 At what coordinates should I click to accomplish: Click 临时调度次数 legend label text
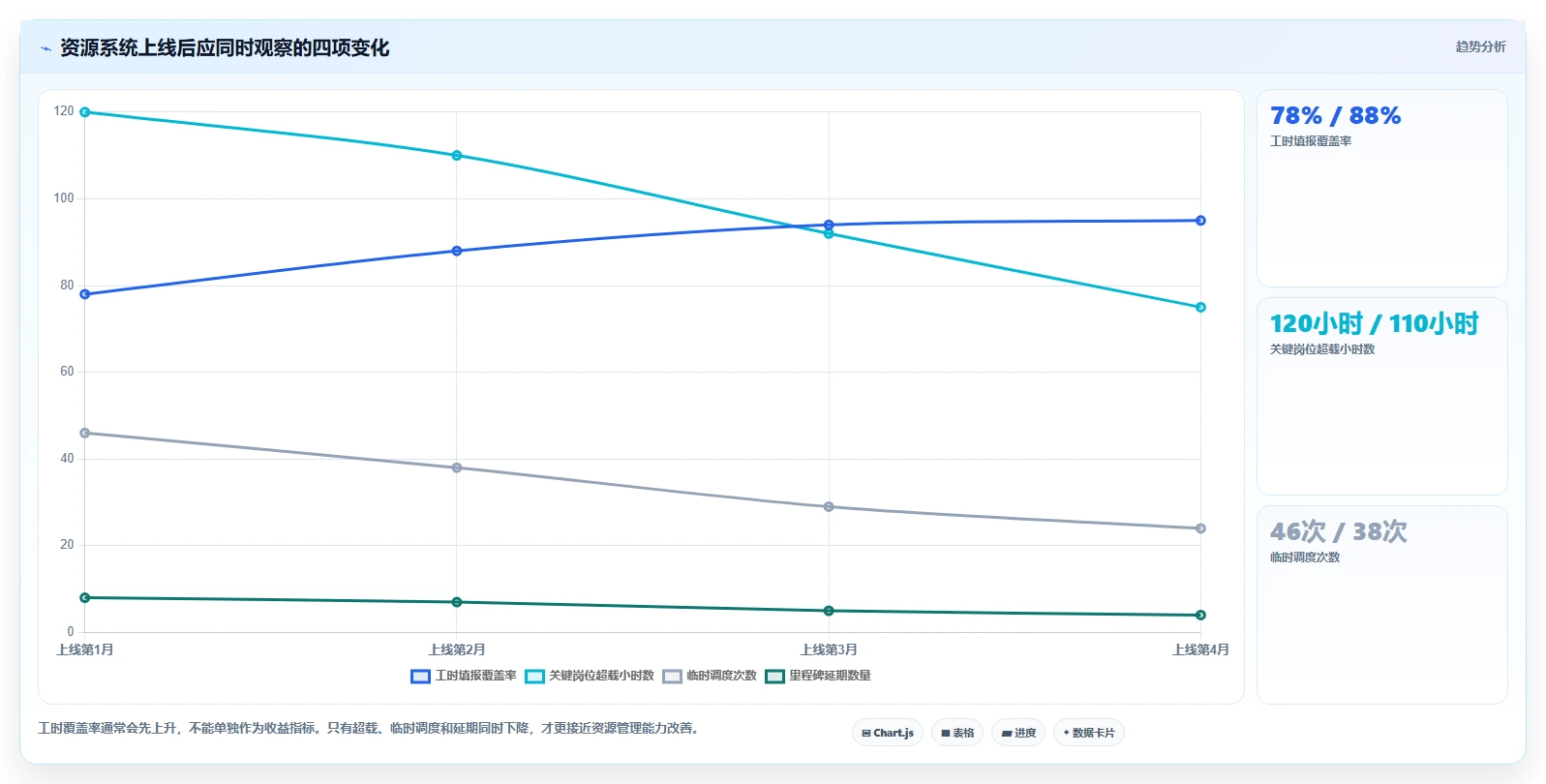pyautogui.click(x=721, y=676)
